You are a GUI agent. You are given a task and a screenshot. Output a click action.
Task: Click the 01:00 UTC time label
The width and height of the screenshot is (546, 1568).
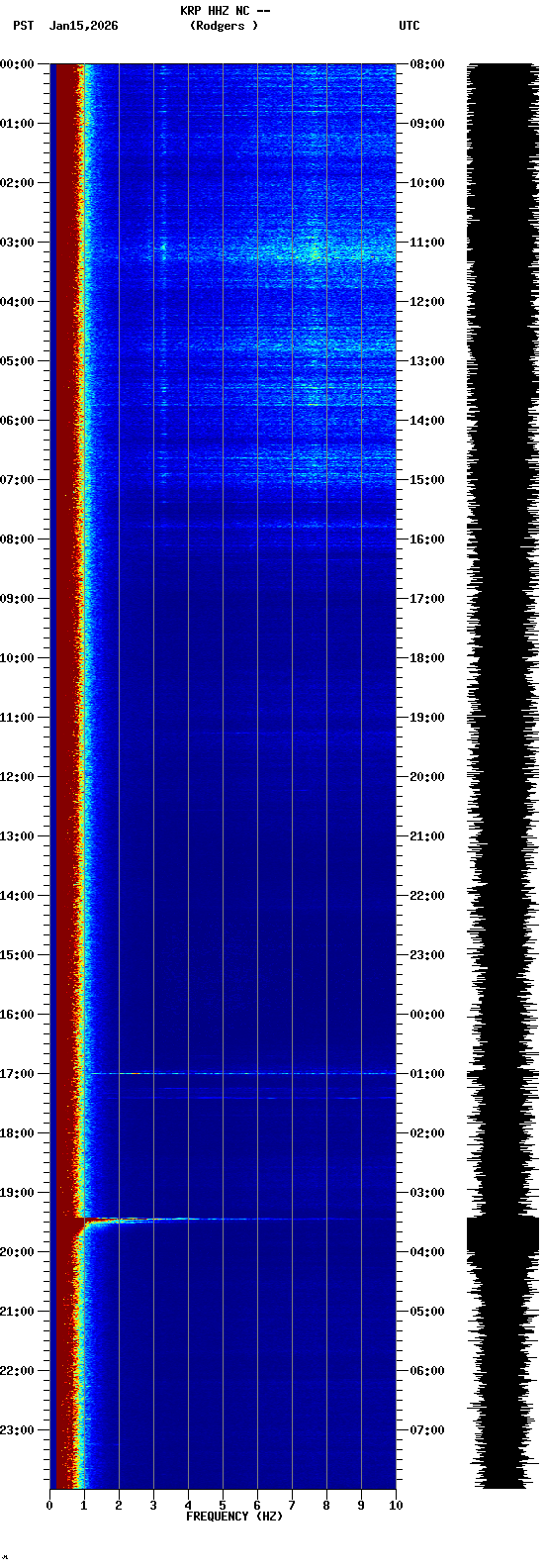[x=427, y=1074]
